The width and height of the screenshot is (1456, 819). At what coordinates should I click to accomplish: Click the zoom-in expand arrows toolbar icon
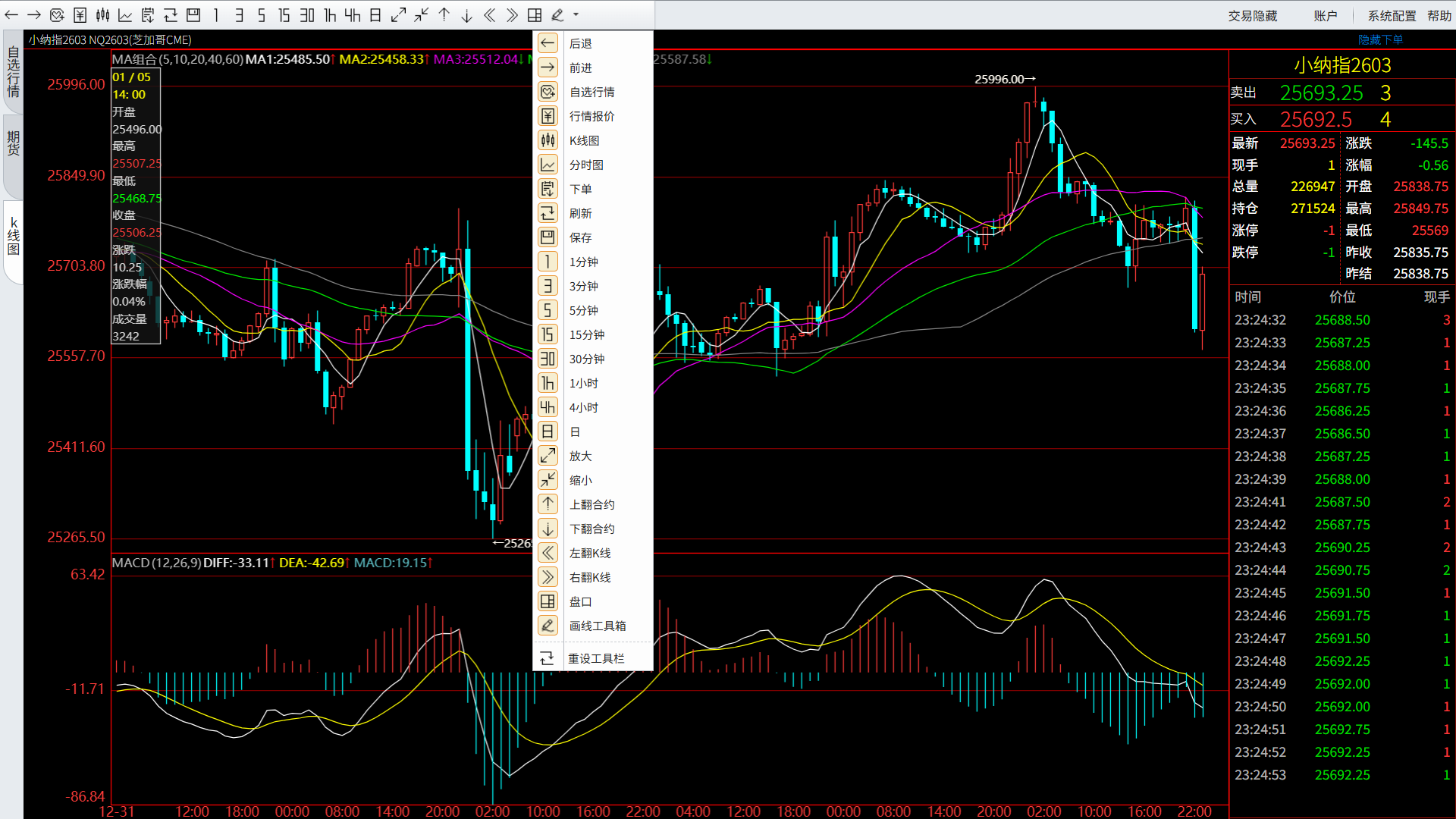398,15
